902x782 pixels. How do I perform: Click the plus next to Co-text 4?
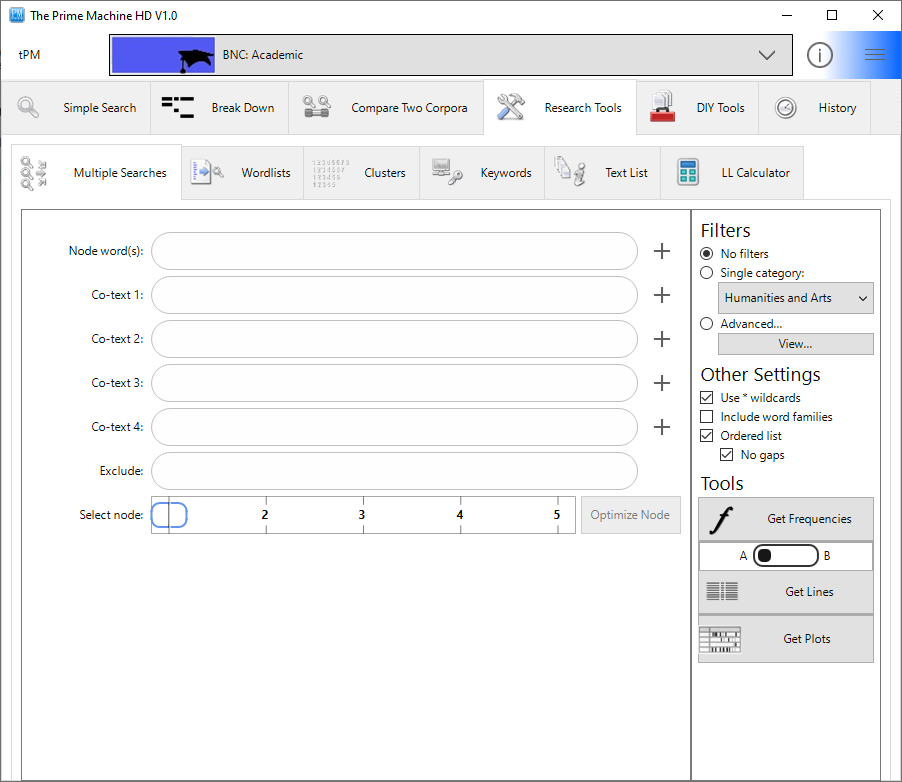(662, 427)
